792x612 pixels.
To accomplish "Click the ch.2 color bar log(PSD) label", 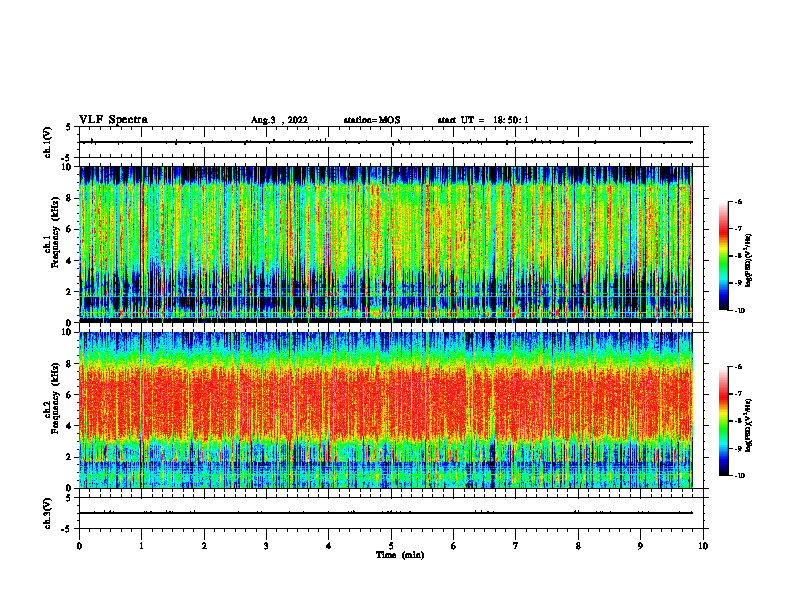I will (748, 426).
